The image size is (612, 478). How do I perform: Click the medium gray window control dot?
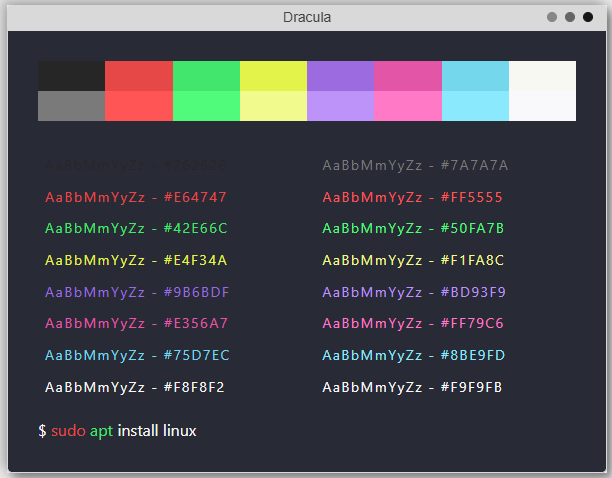point(570,17)
